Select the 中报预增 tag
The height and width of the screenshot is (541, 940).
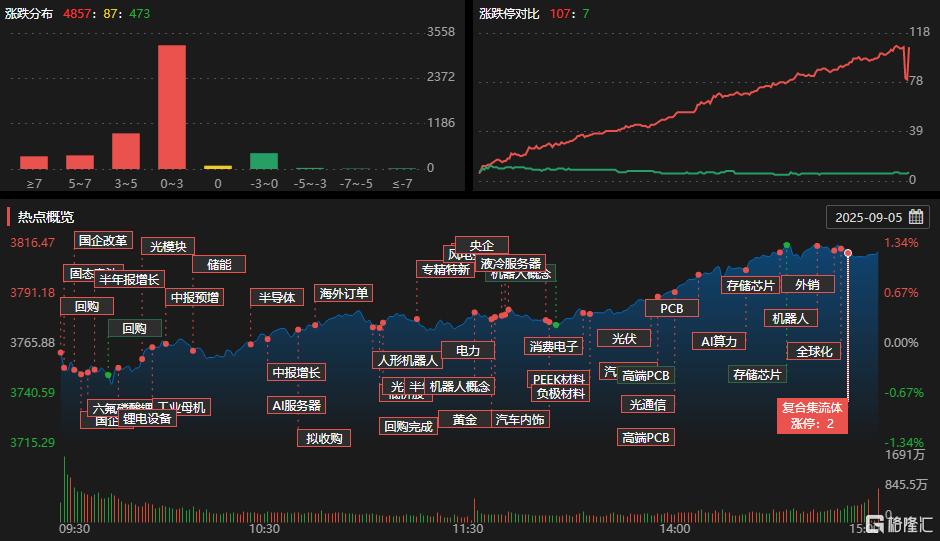(194, 297)
